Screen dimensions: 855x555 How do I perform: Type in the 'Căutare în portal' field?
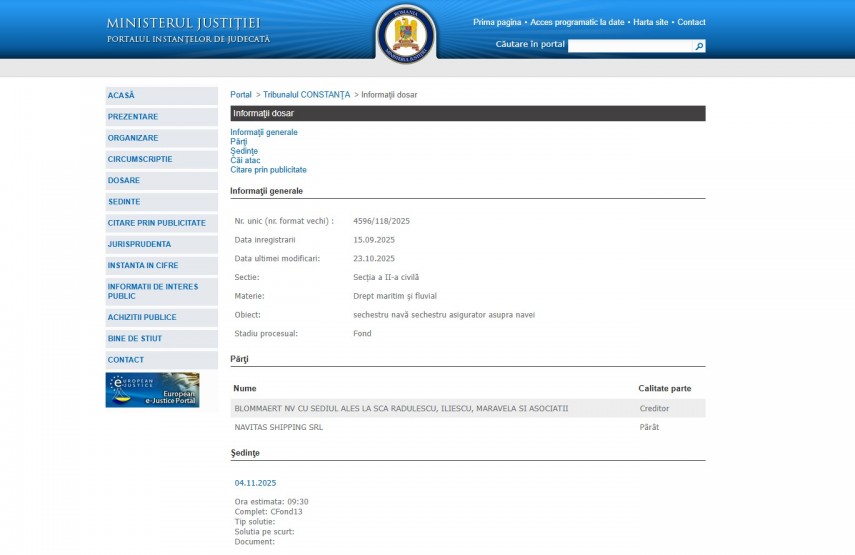[x=630, y=46]
